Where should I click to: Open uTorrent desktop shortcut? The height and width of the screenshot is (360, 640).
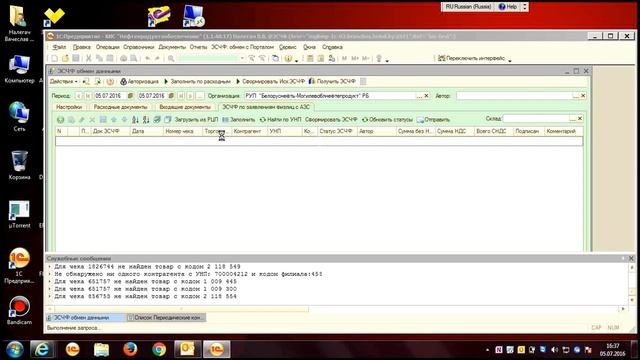19,214
